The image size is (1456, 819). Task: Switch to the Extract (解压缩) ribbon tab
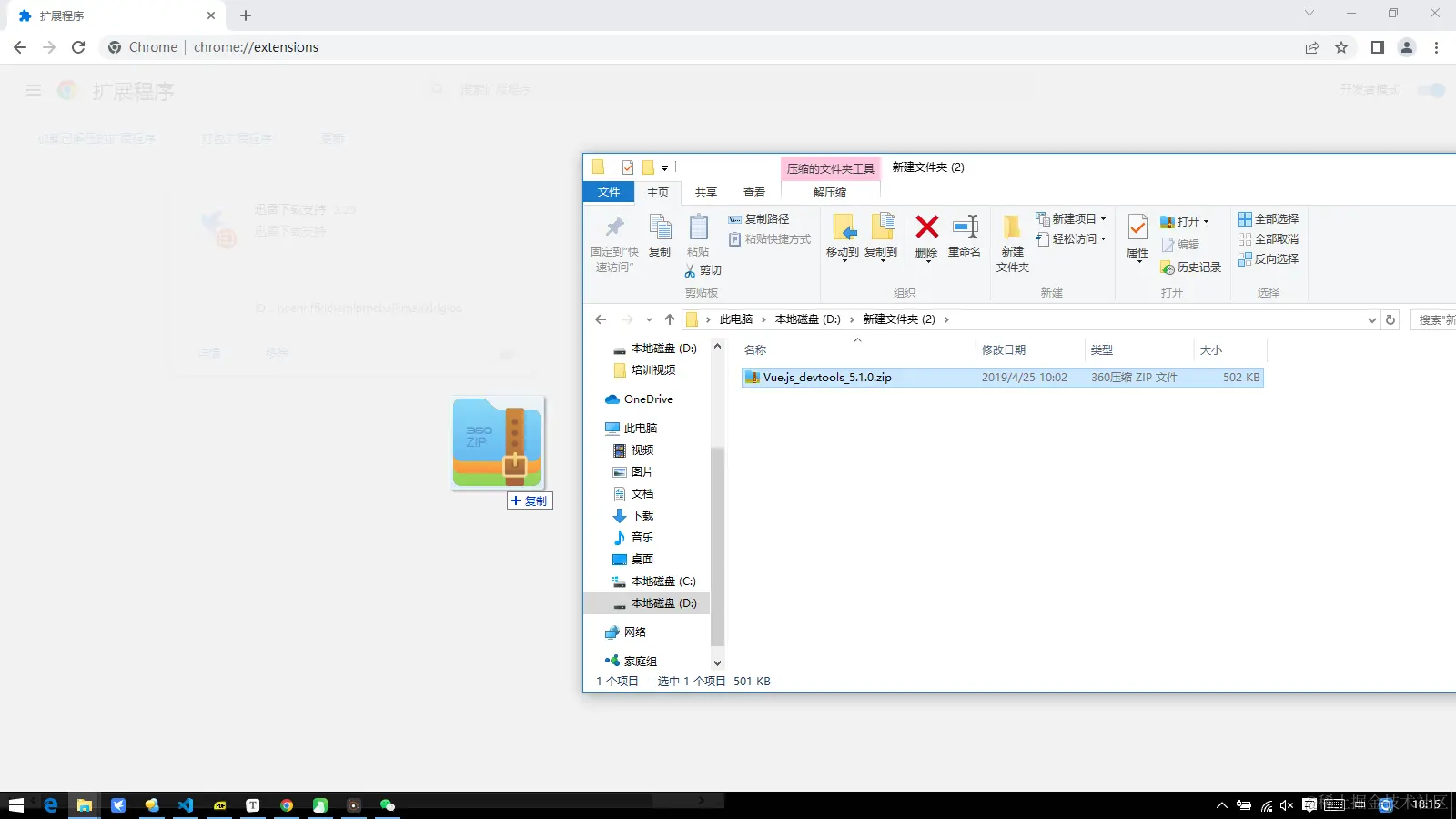pyautogui.click(x=830, y=192)
